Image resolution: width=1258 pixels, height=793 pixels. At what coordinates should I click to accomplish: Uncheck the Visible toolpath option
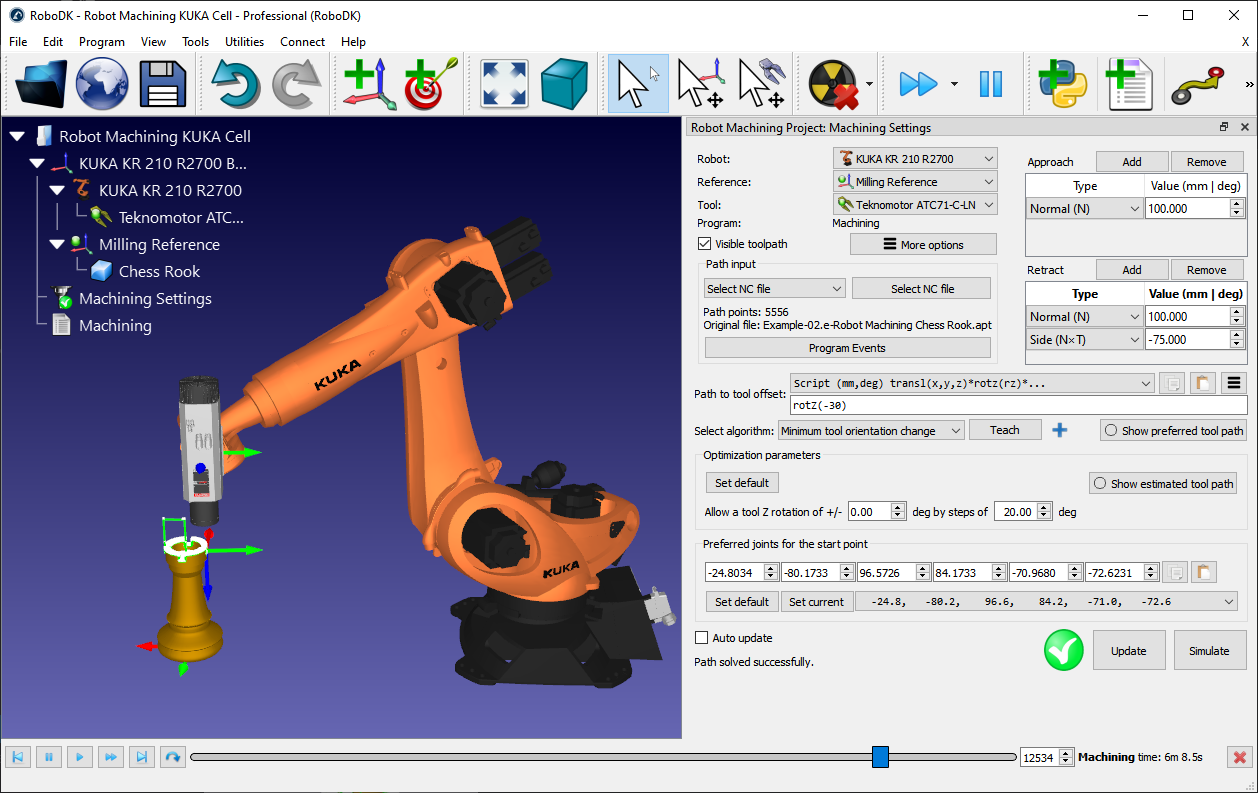click(x=705, y=243)
